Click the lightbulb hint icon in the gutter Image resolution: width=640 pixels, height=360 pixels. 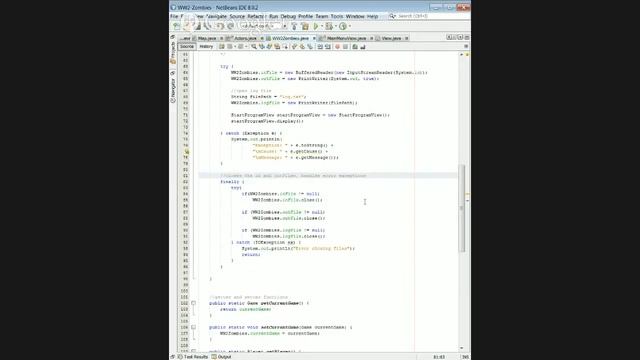tap(187, 151)
